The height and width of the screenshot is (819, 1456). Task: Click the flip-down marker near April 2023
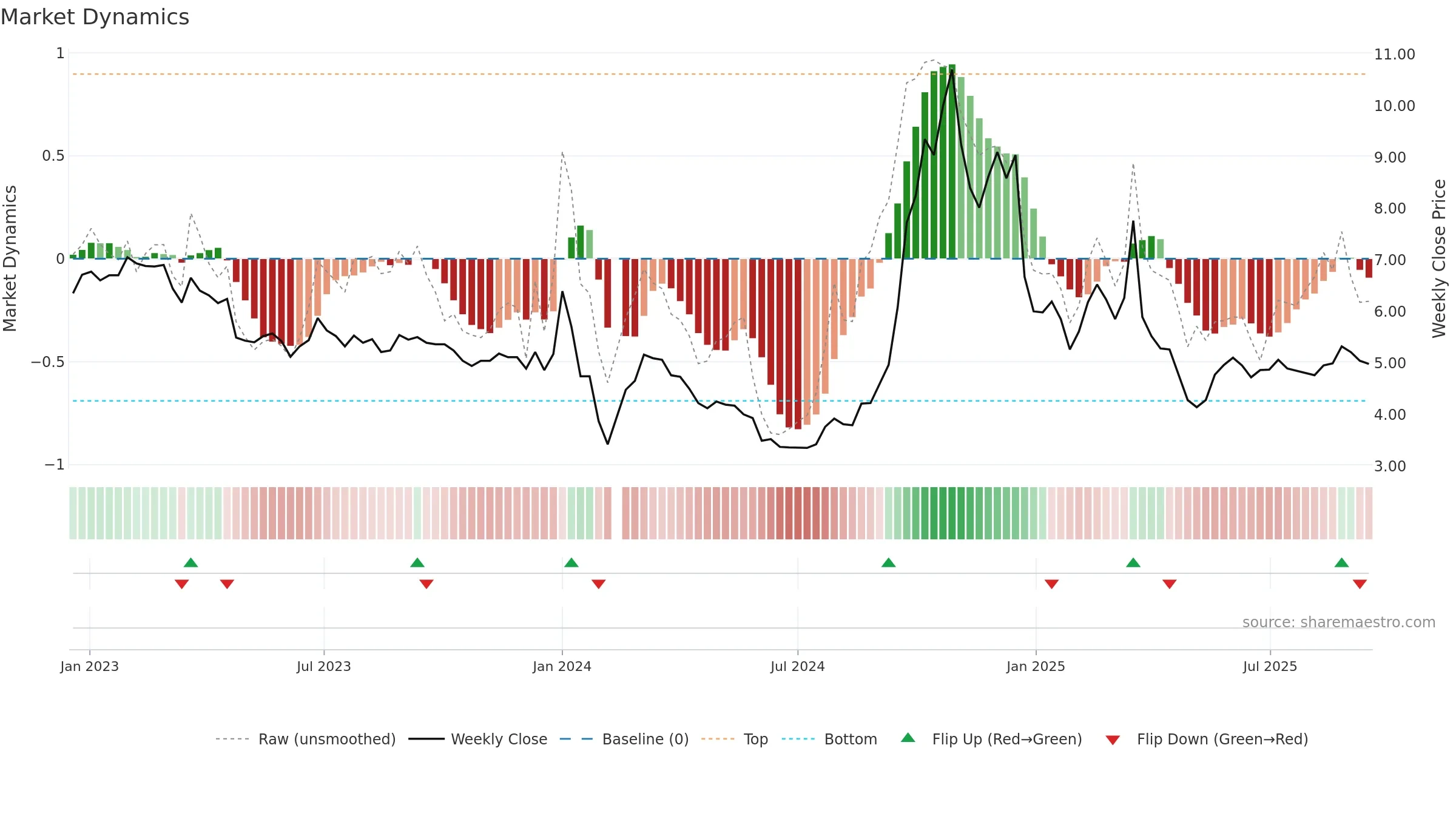tap(227, 584)
